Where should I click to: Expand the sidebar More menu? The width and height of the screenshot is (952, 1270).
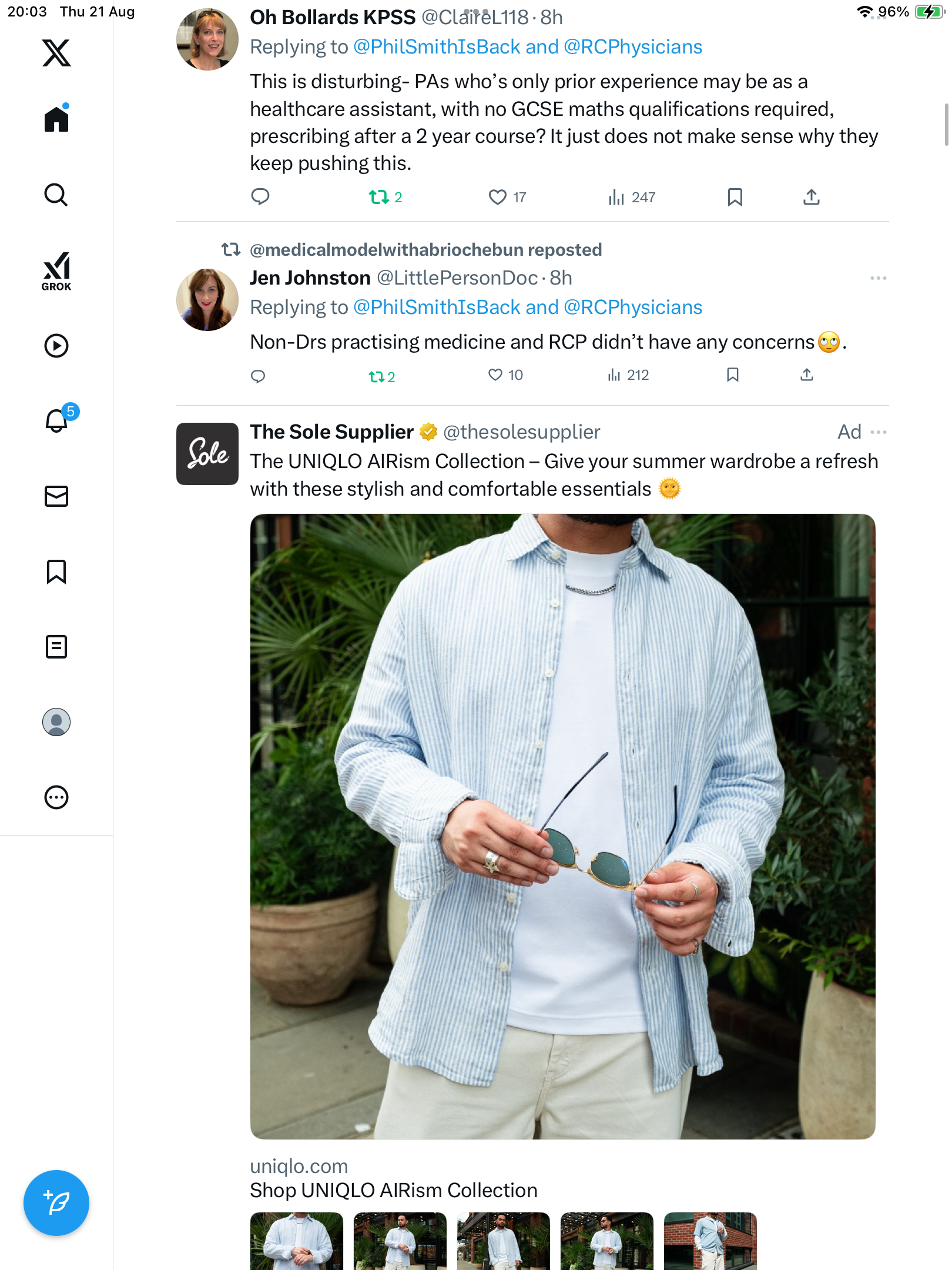56,797
